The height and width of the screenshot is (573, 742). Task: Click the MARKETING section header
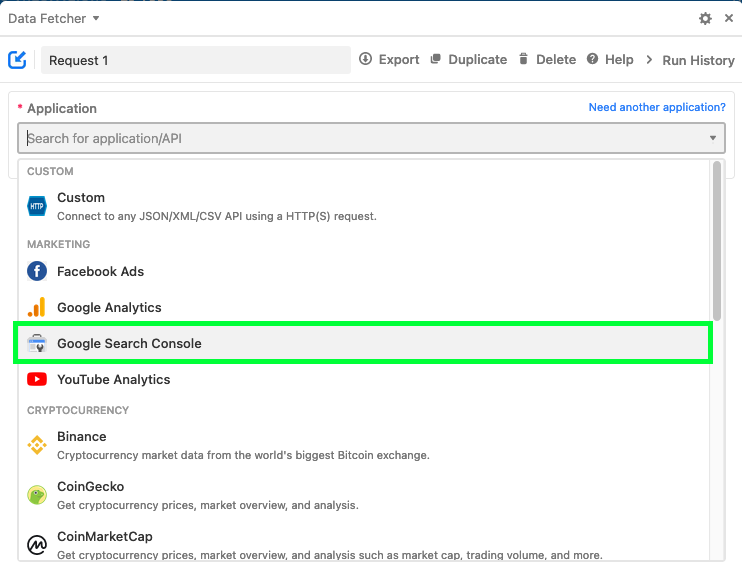[58, 244]
